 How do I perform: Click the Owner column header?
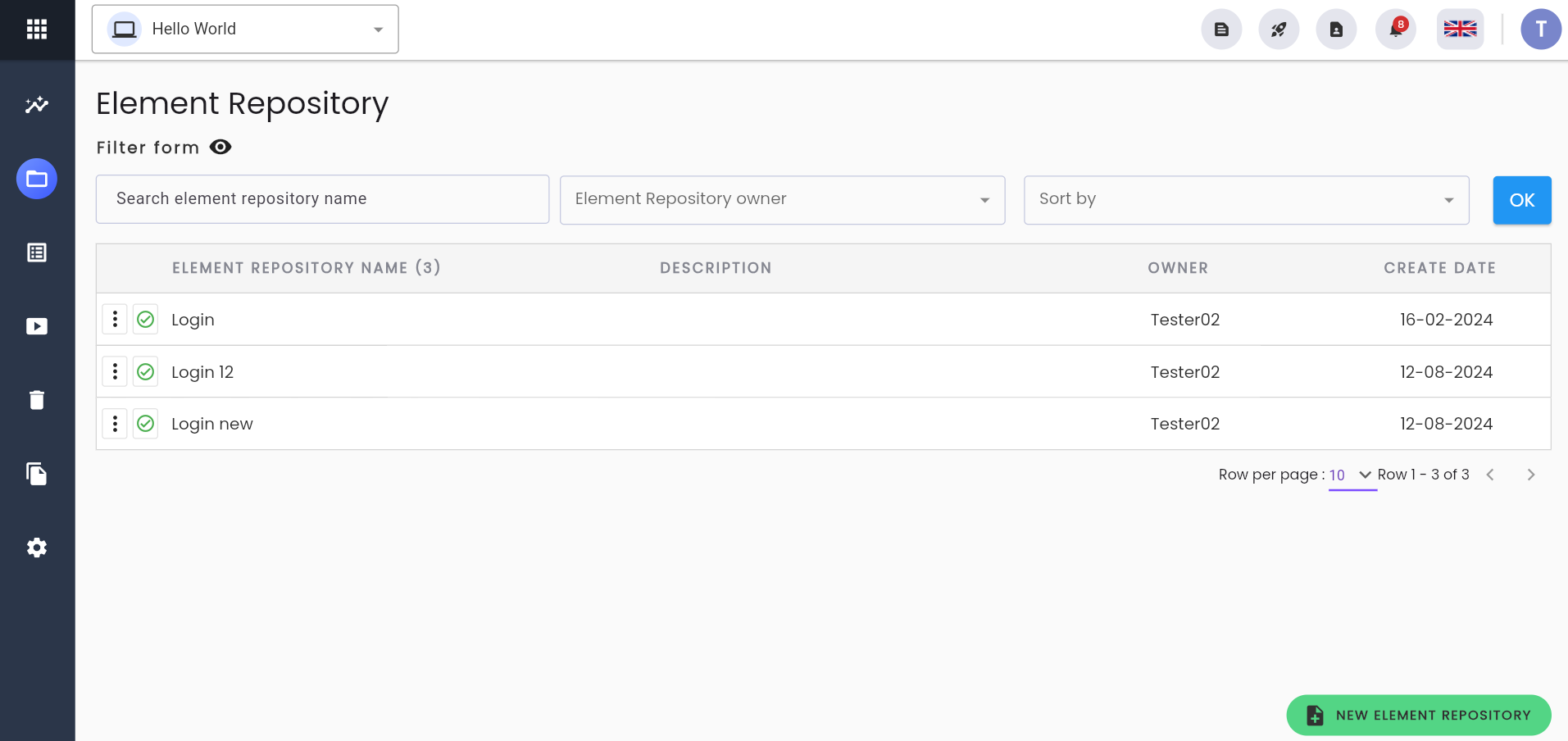(1178, 268)
